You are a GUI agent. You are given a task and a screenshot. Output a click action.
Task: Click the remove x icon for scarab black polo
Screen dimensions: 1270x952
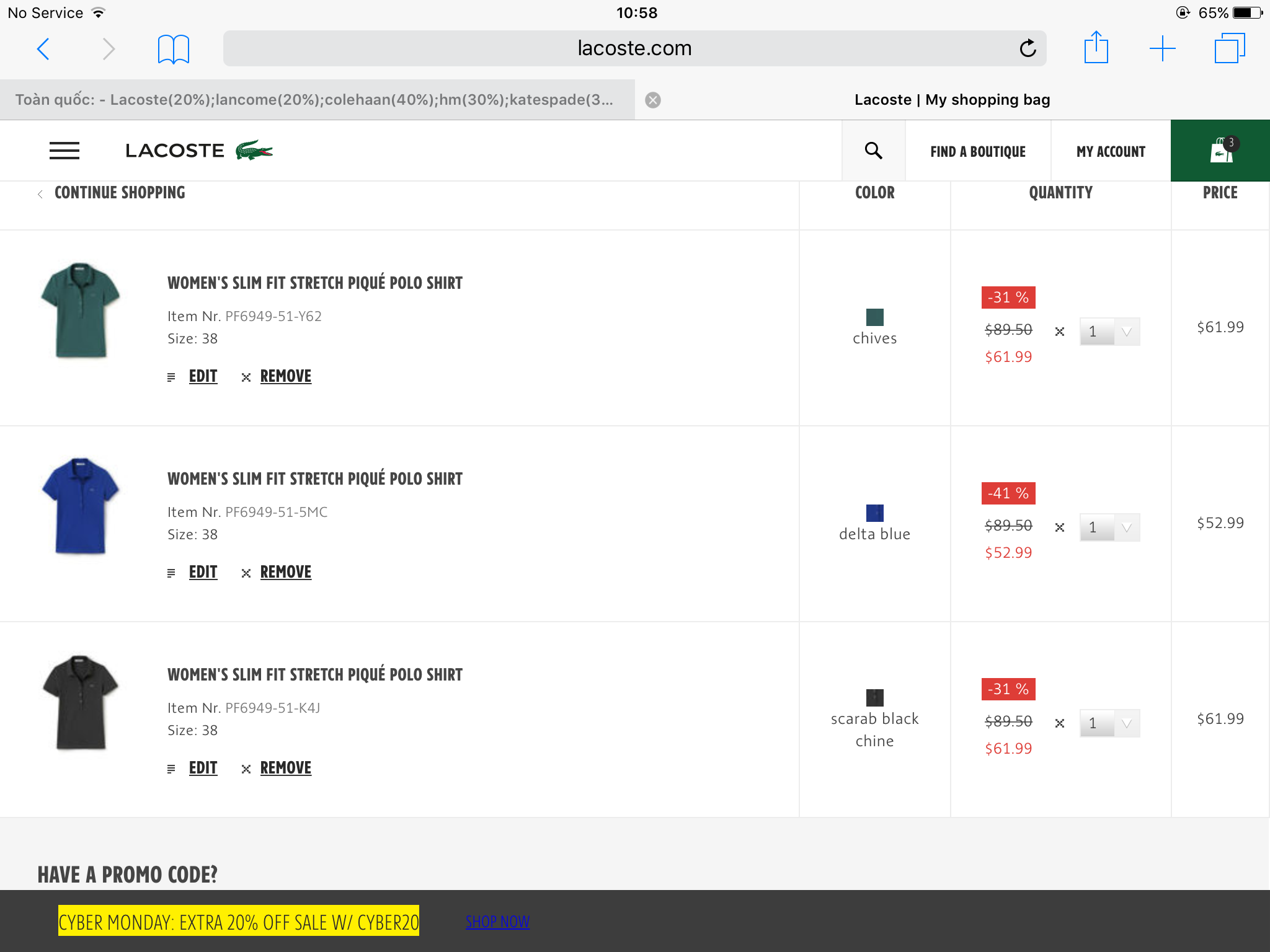tap(246, 769)
